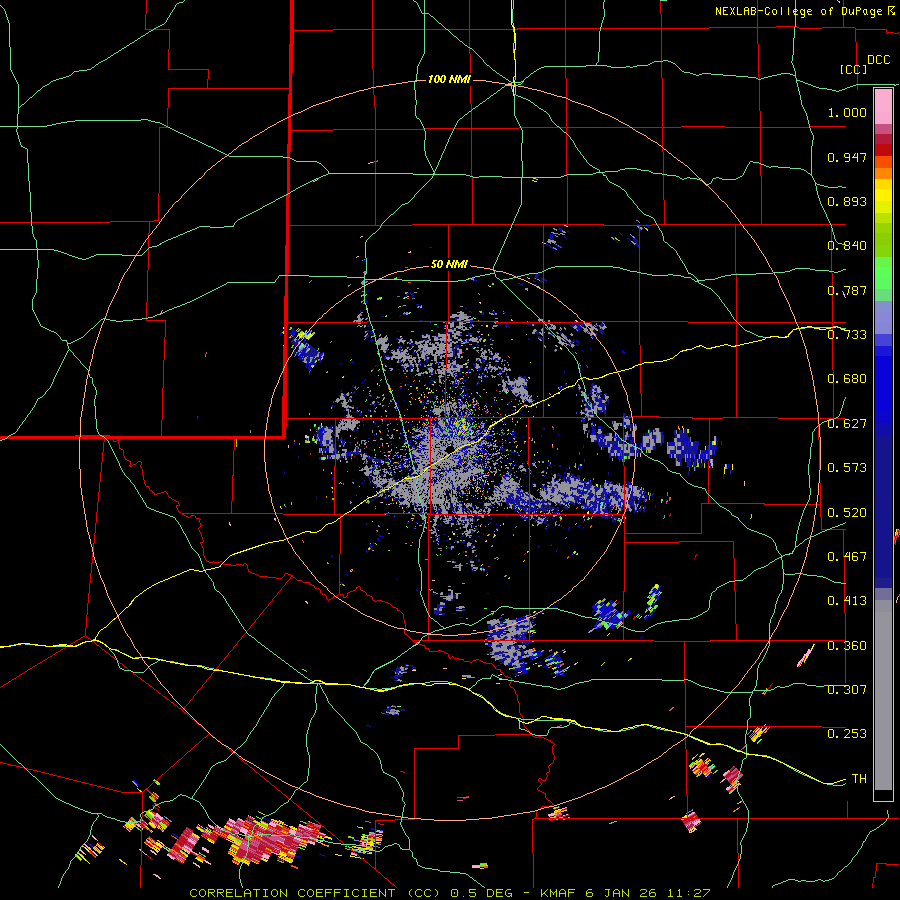The image size is (900, 900).
Task: Click the CORRELATION COEFFICIENT (CC) product title
Action: coord(317,893)
